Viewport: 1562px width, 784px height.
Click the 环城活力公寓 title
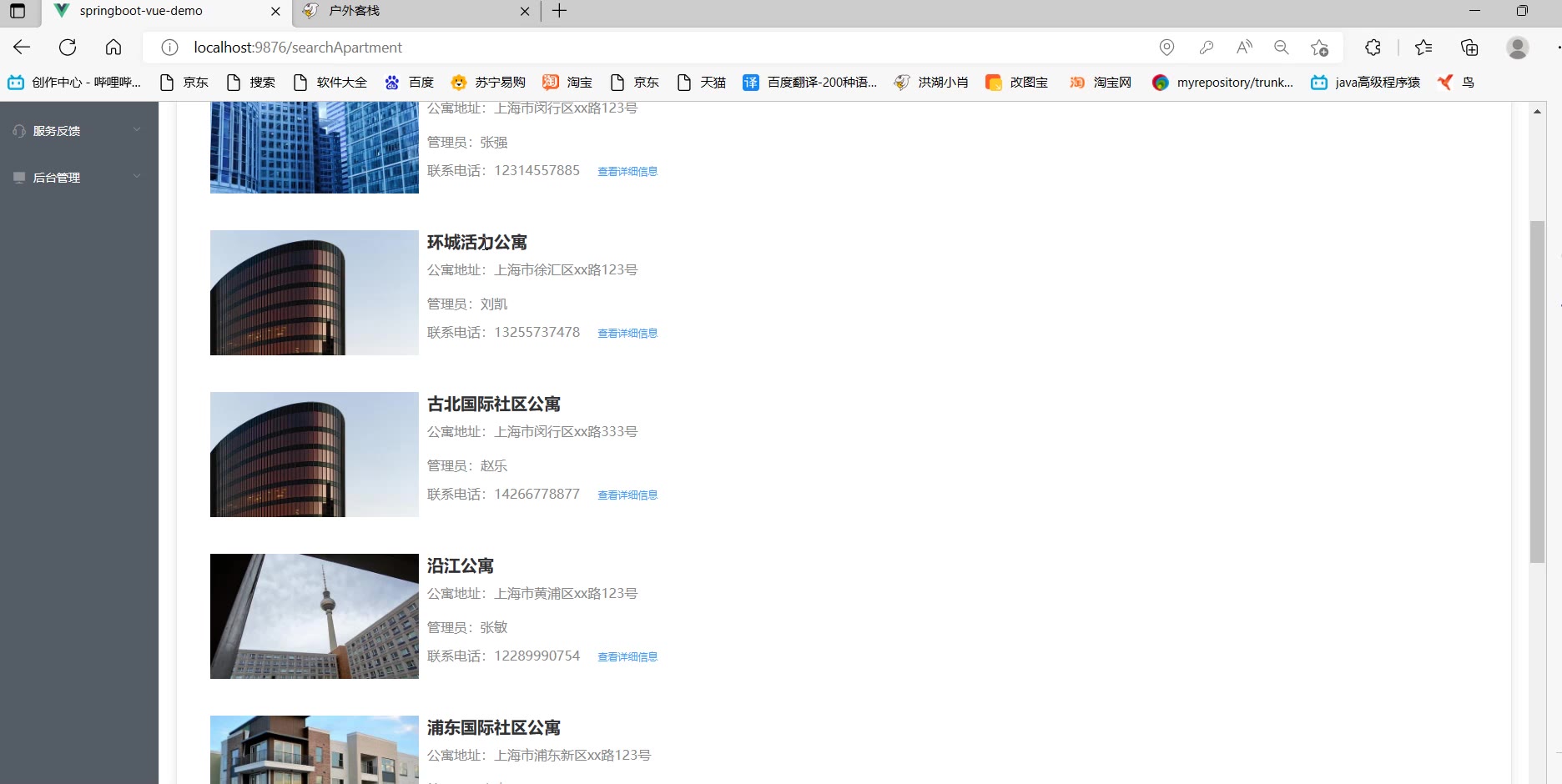point(477,243)
